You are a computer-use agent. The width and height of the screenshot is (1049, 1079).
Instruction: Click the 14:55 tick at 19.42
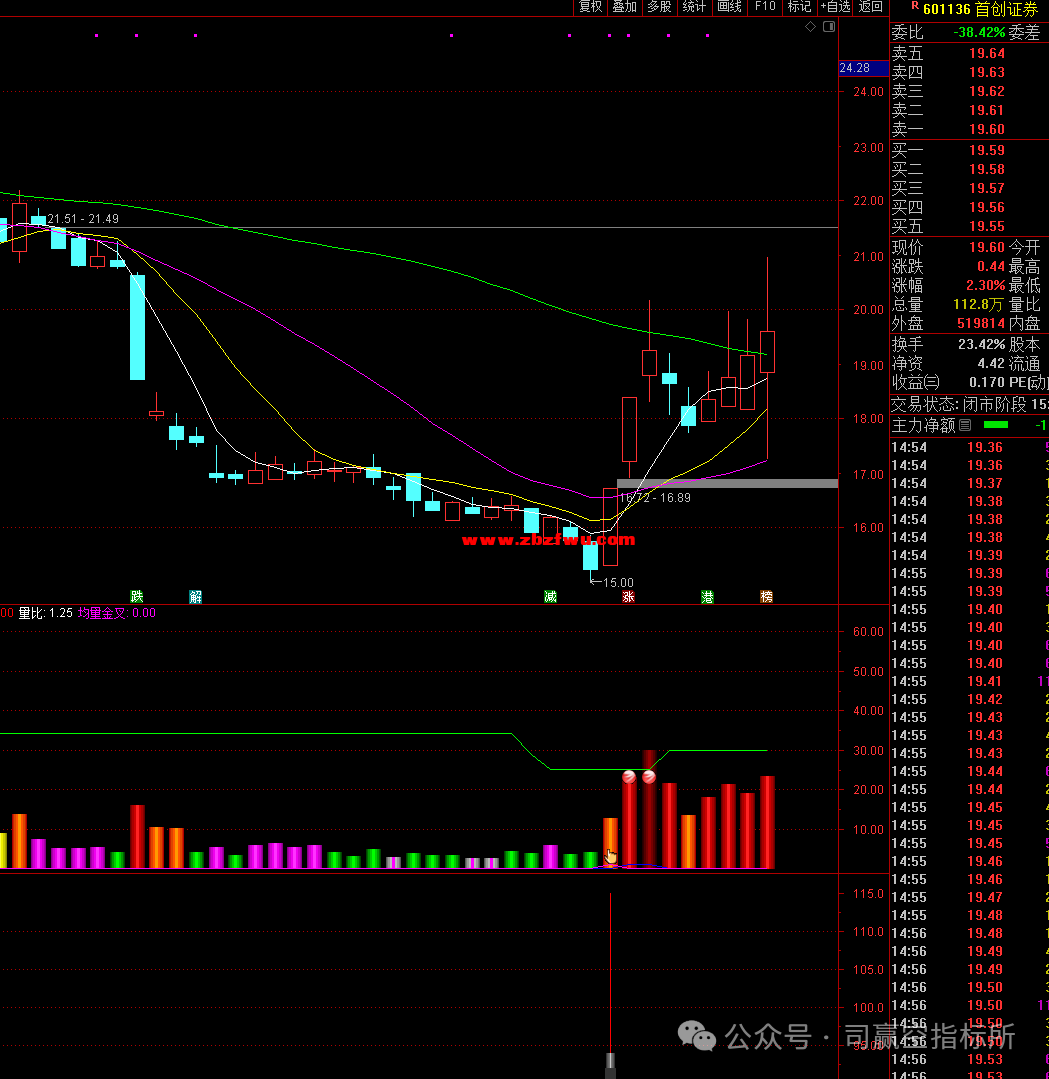(969, 699)
